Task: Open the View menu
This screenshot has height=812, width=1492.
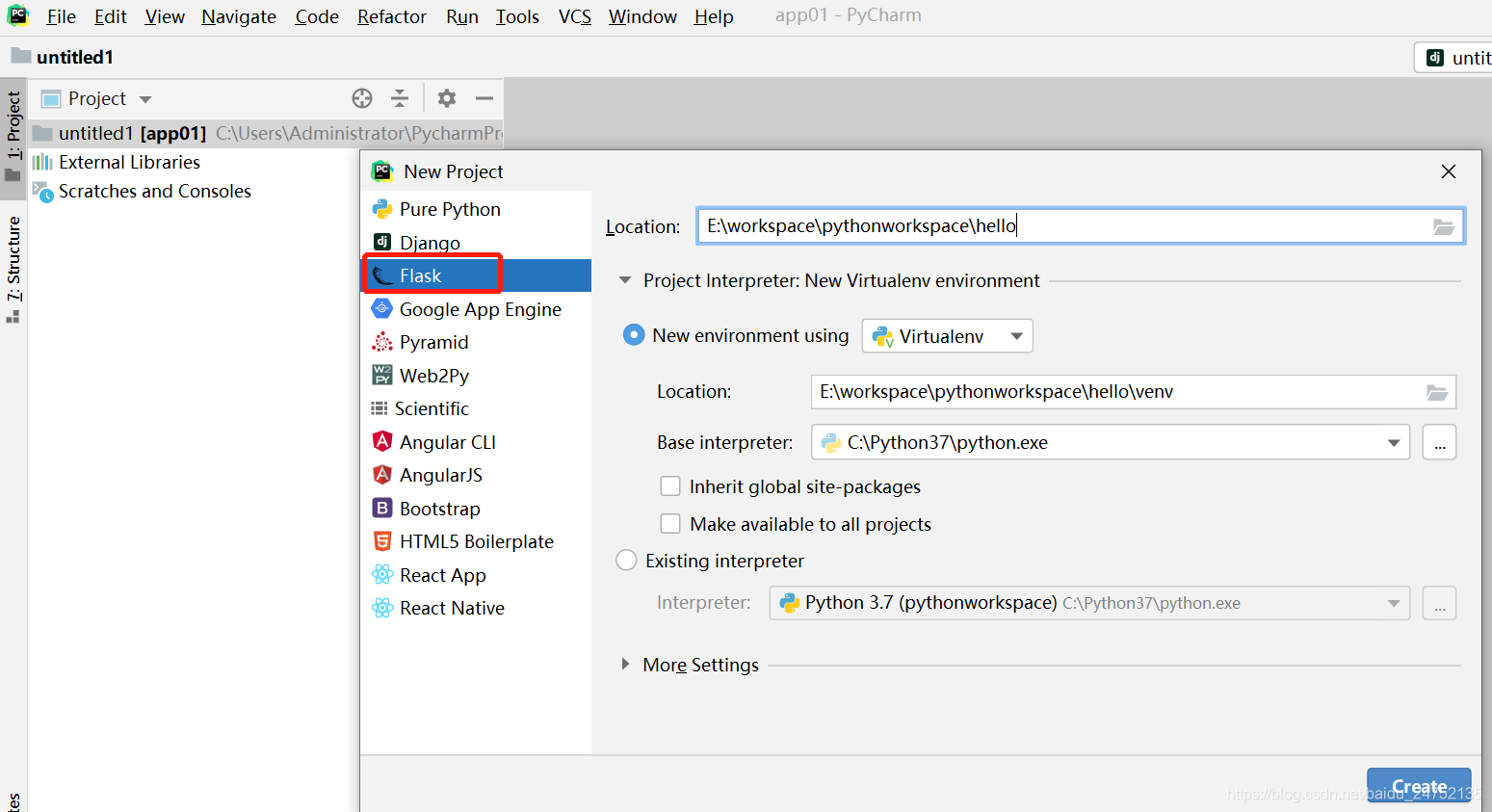Action: point(165,16)
